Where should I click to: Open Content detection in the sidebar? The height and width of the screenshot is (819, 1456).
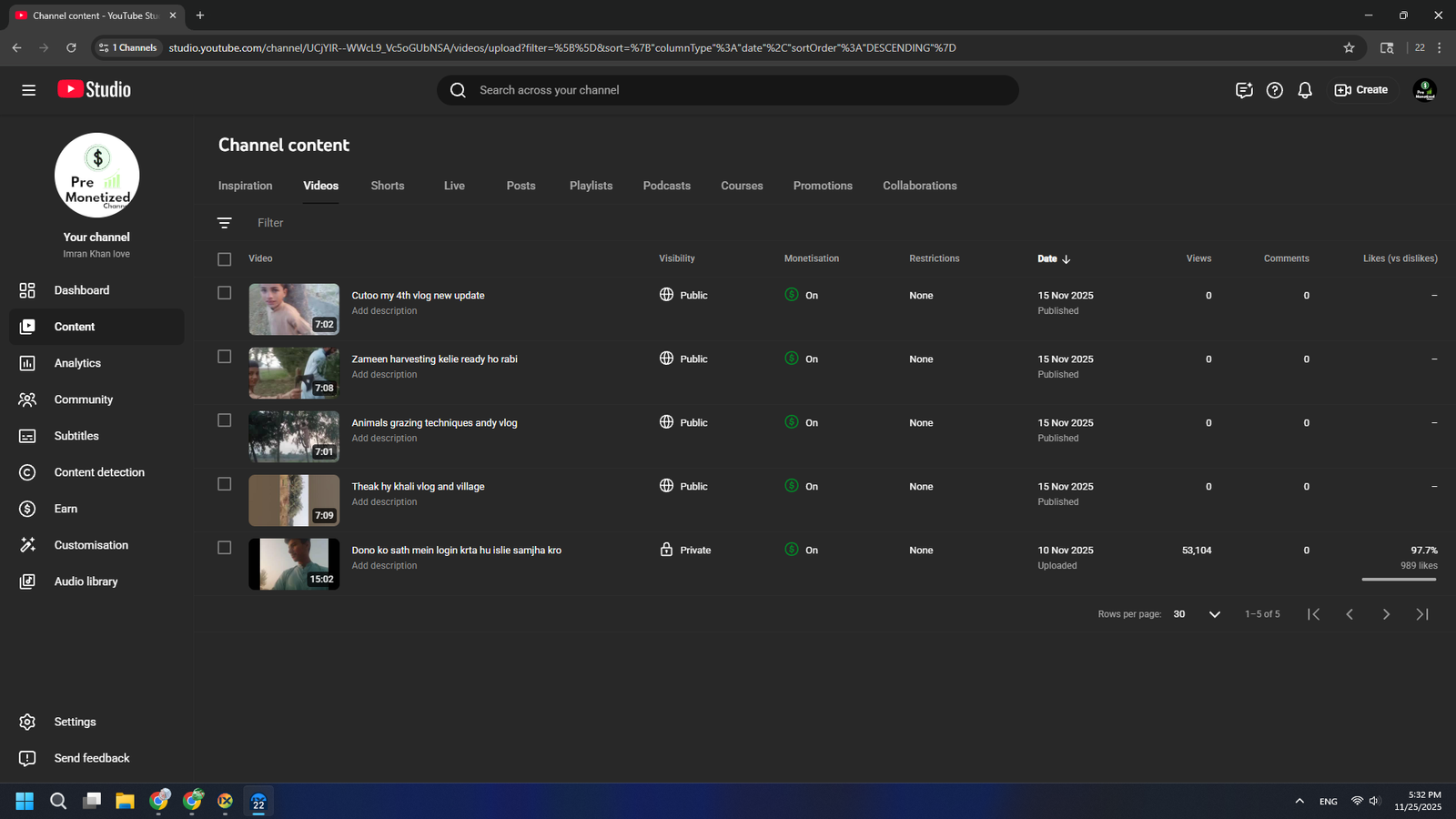coord(99,472)
